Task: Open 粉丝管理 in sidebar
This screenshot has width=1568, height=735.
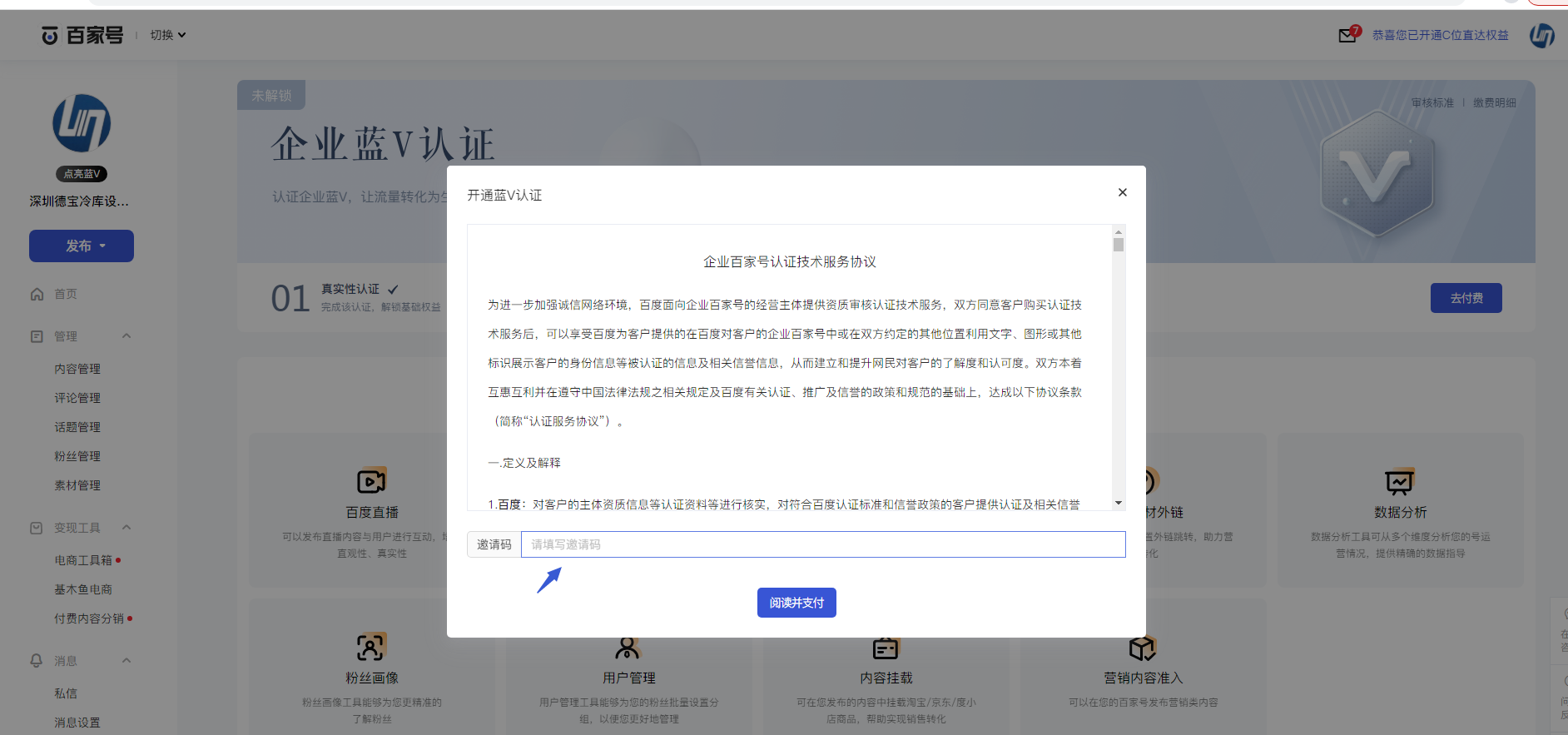Action: [77, 456]
